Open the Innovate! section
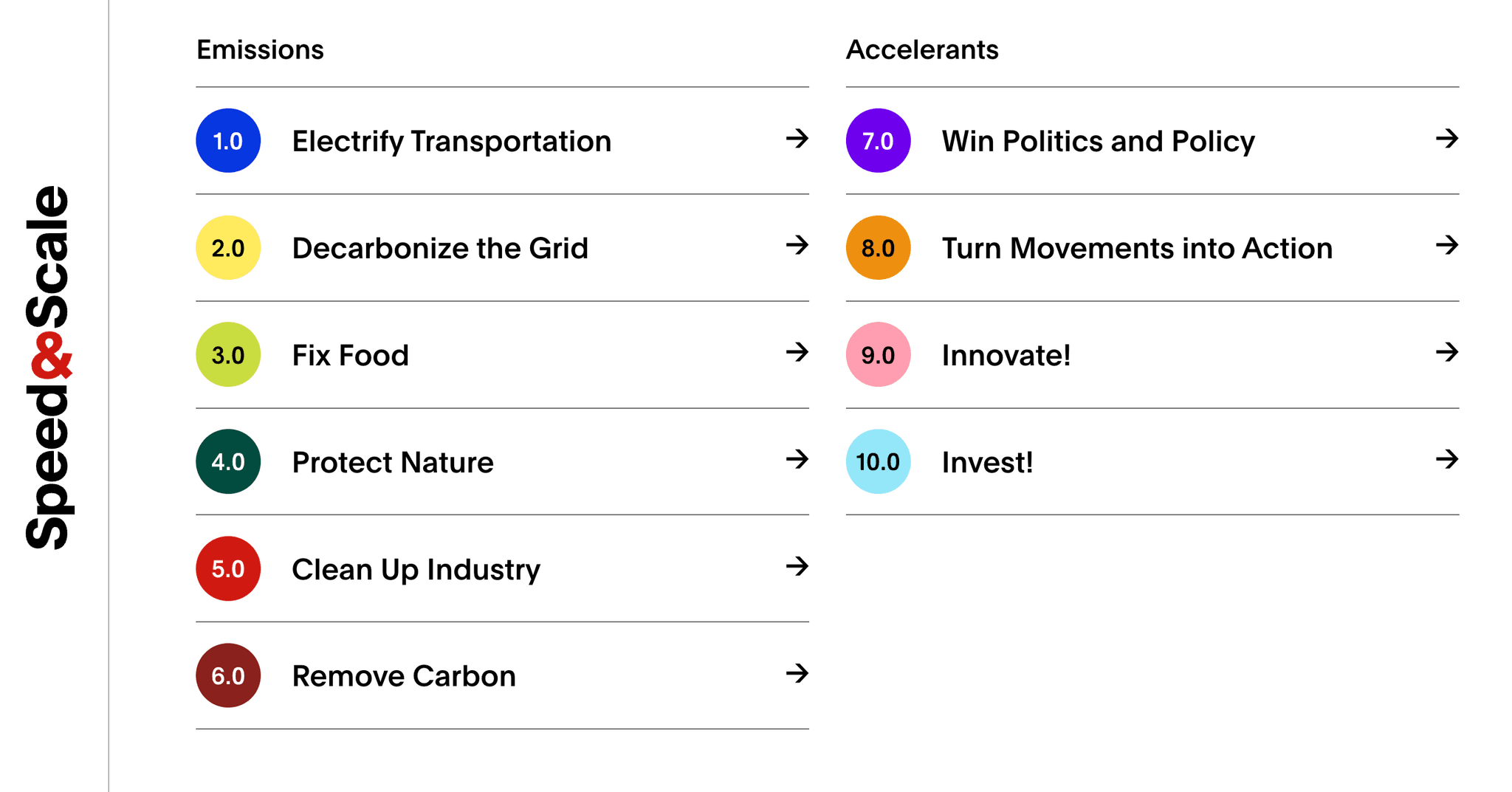Screen dimensions: 1512x792 (x=1006, y=356)
